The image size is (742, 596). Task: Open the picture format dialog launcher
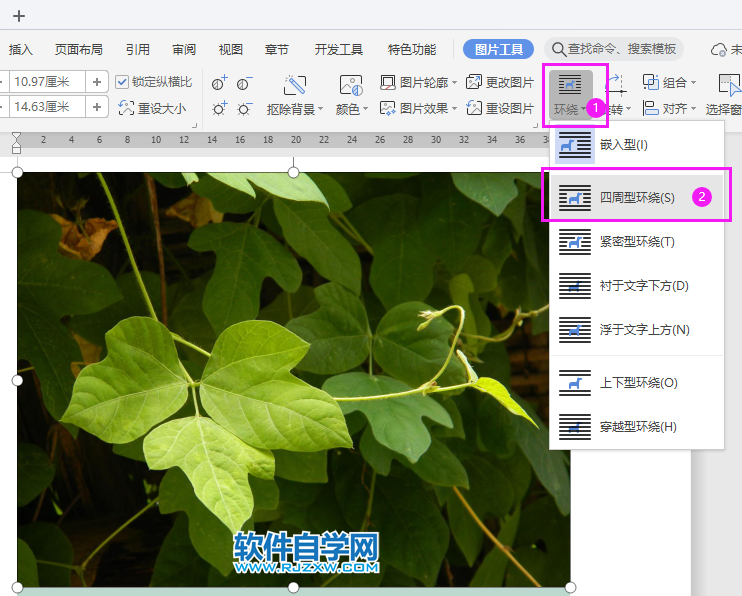535,125
